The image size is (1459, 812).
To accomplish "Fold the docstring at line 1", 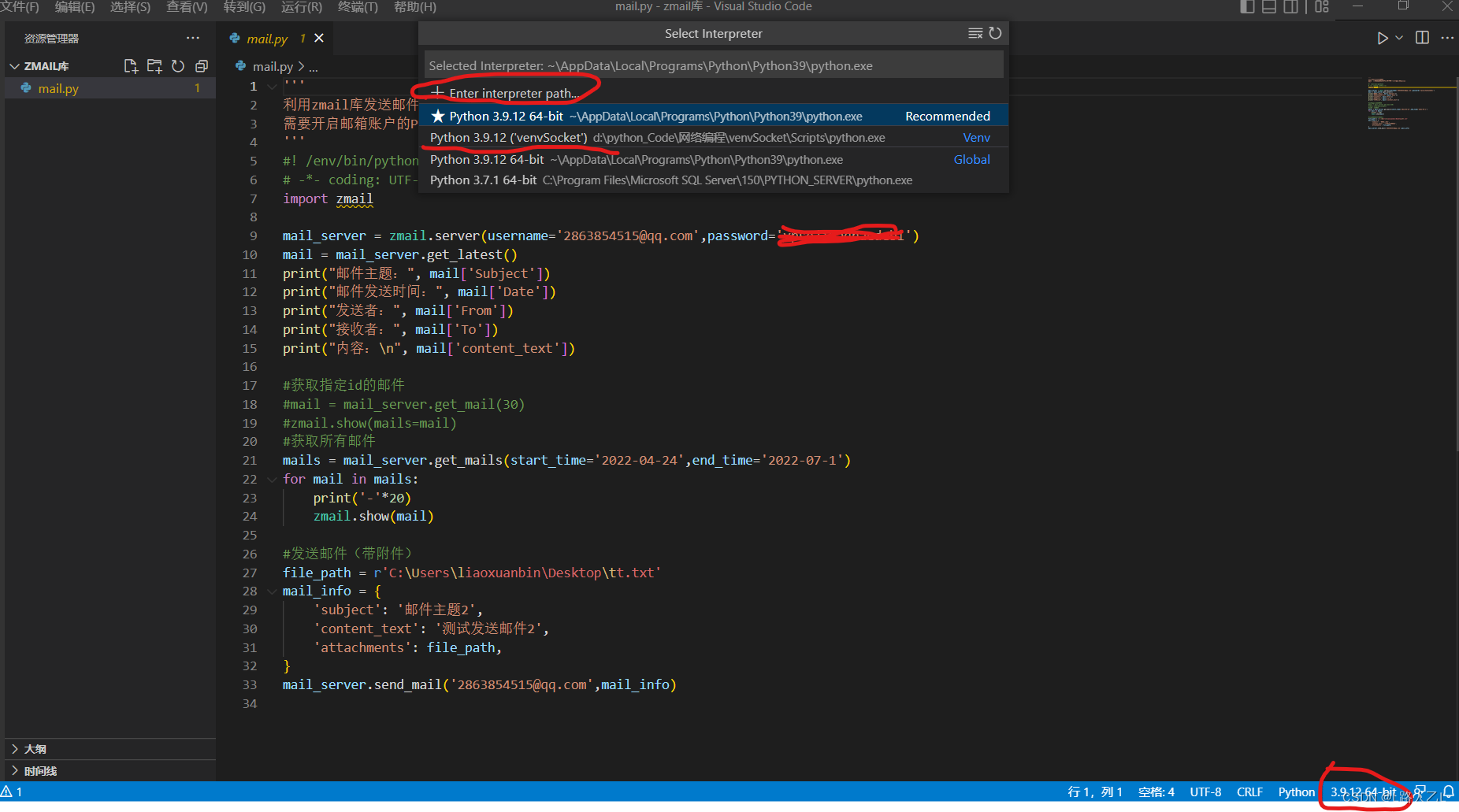I will click(272, 86).
